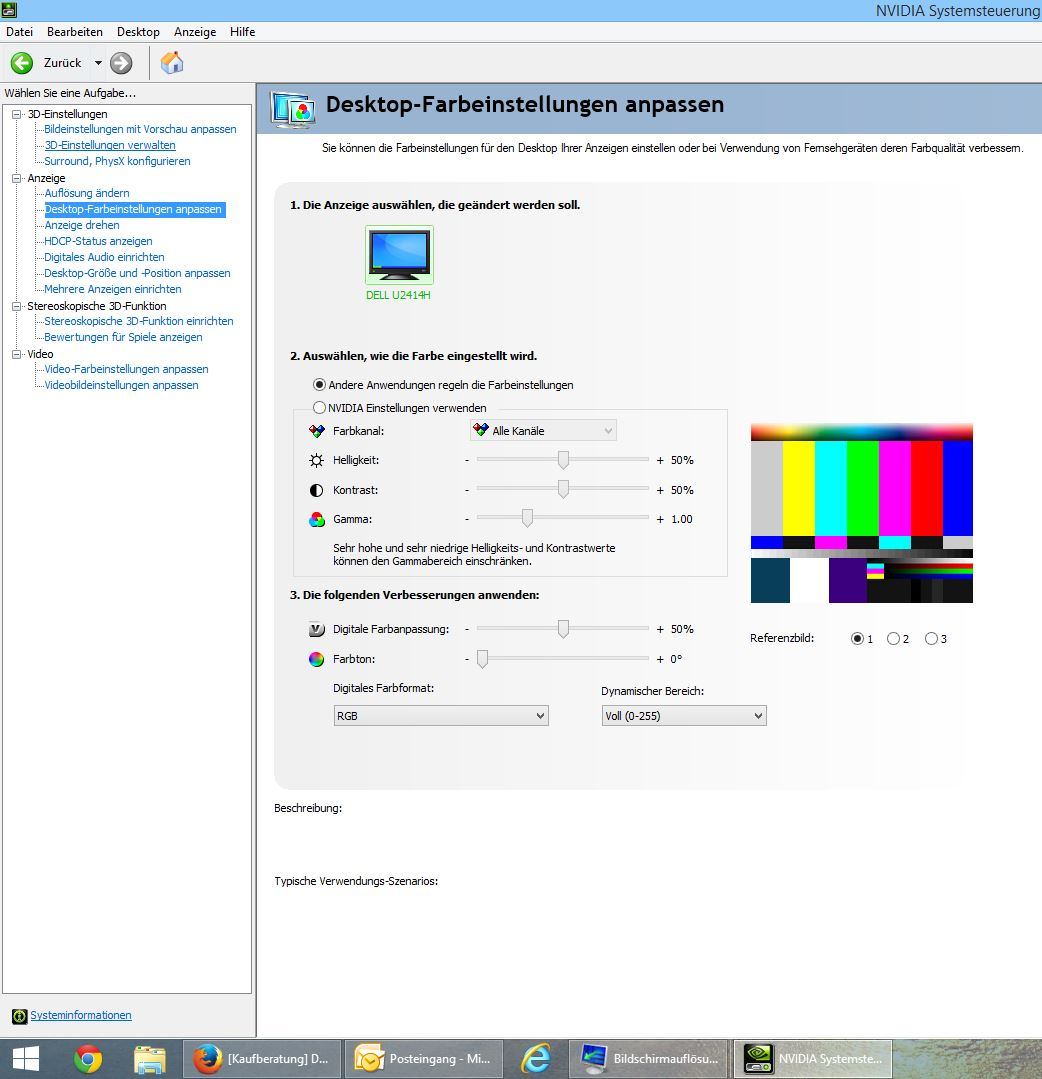Choose Referenzbild option 3
The height and width of the screenshot is (1079, 1042).
pos(931,639)
